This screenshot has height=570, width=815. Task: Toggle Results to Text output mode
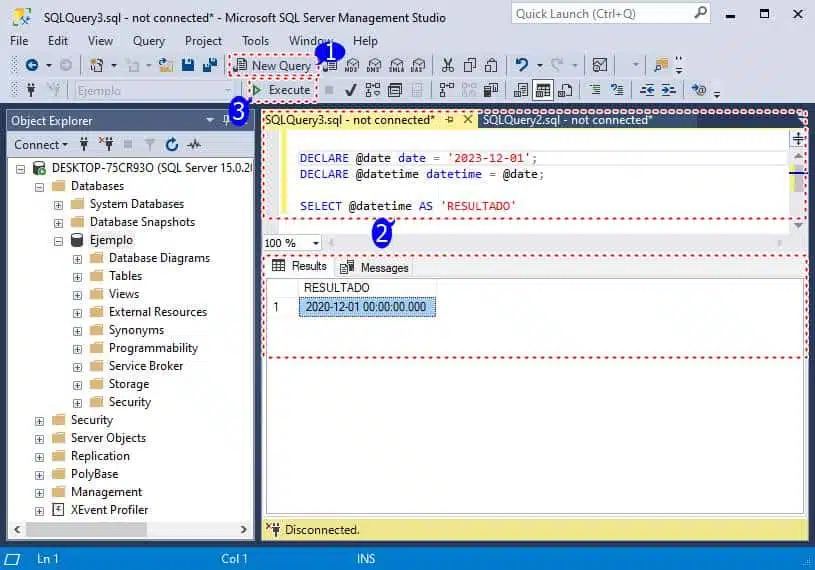520,90
